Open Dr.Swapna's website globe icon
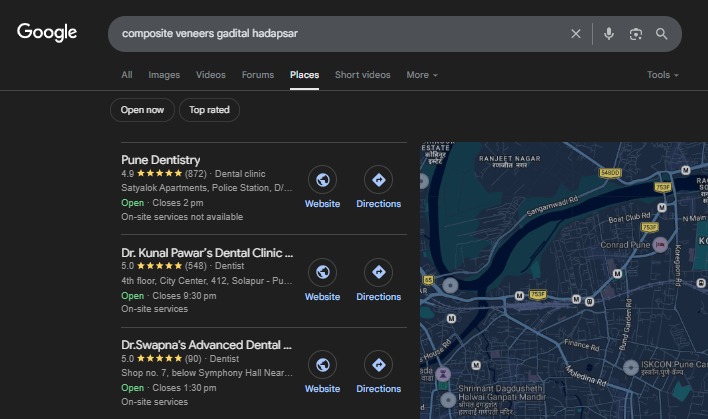 322,364
